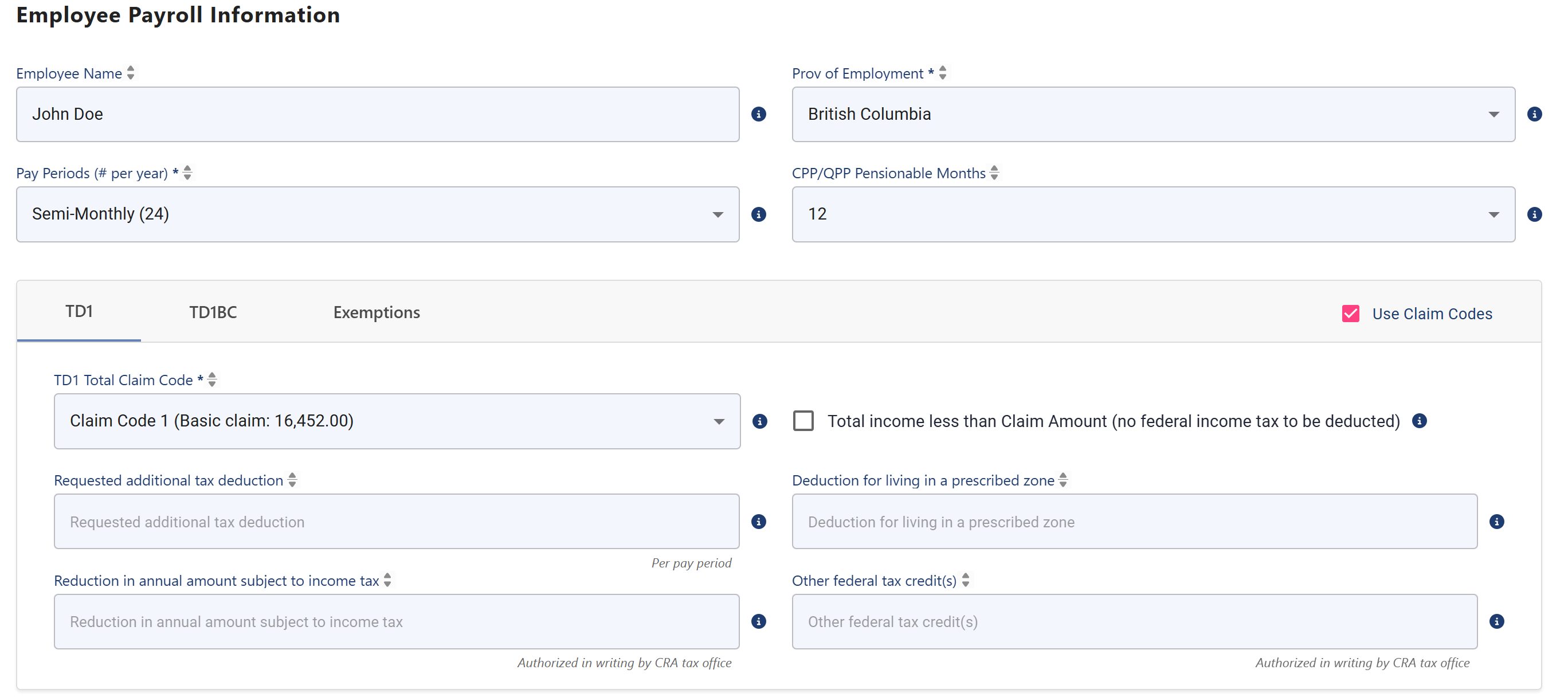Click sort arrows next to Other federal tax credit(s) label
The image size is (1568, 697).
coord(966,579)
